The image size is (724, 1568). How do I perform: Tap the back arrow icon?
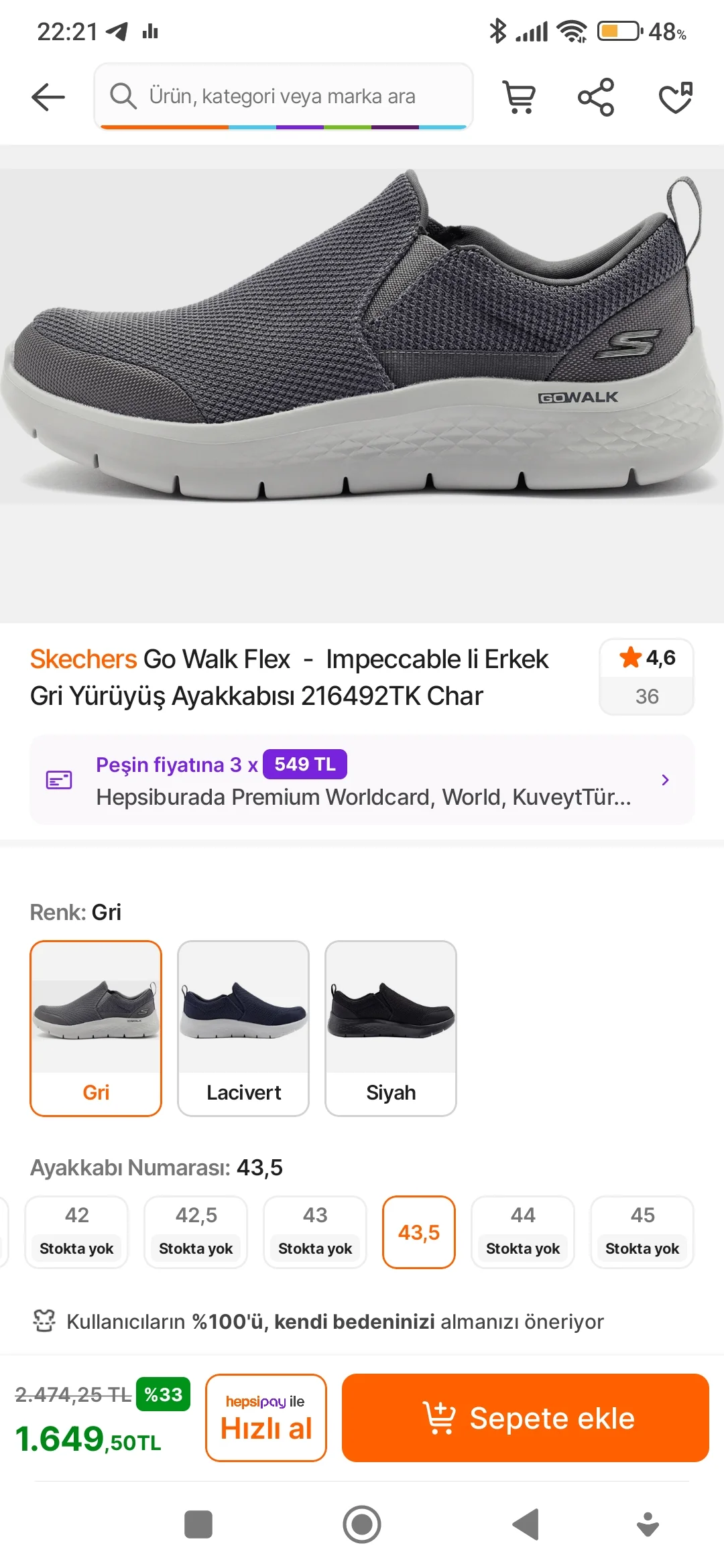(x=48, y=97)
